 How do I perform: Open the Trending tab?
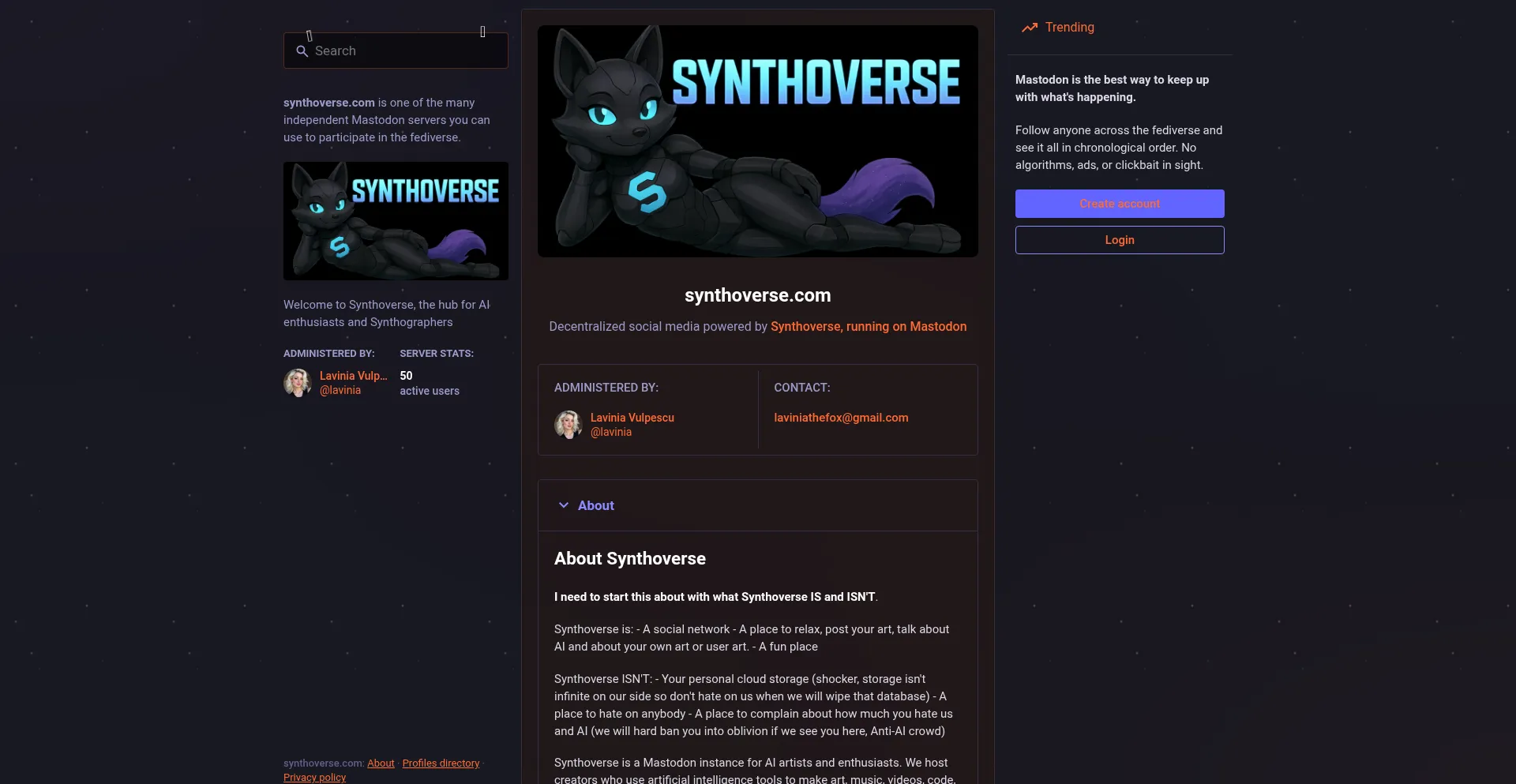tap(1069, 28)
